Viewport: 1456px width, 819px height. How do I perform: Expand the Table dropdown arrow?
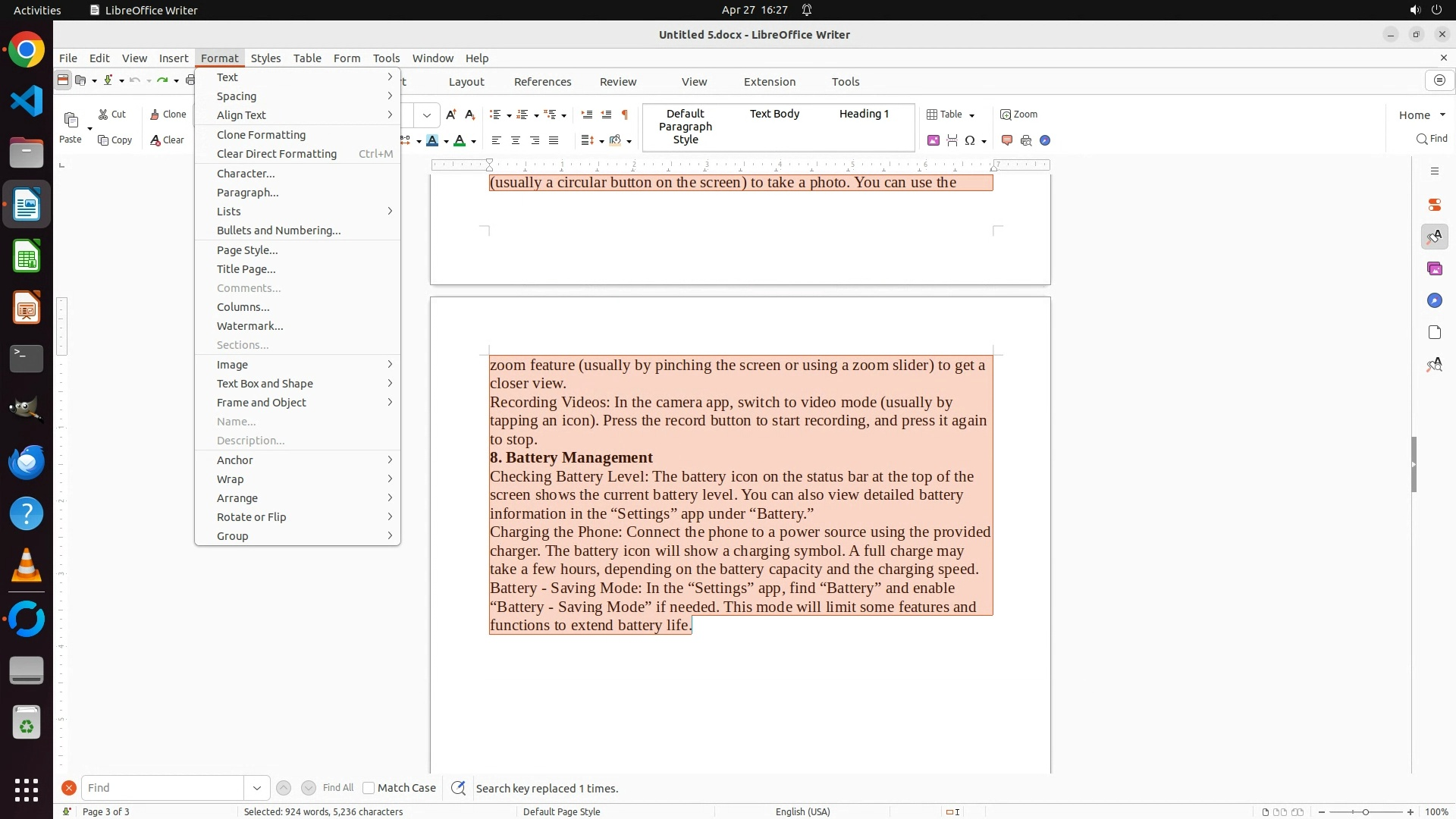point(971,115)
